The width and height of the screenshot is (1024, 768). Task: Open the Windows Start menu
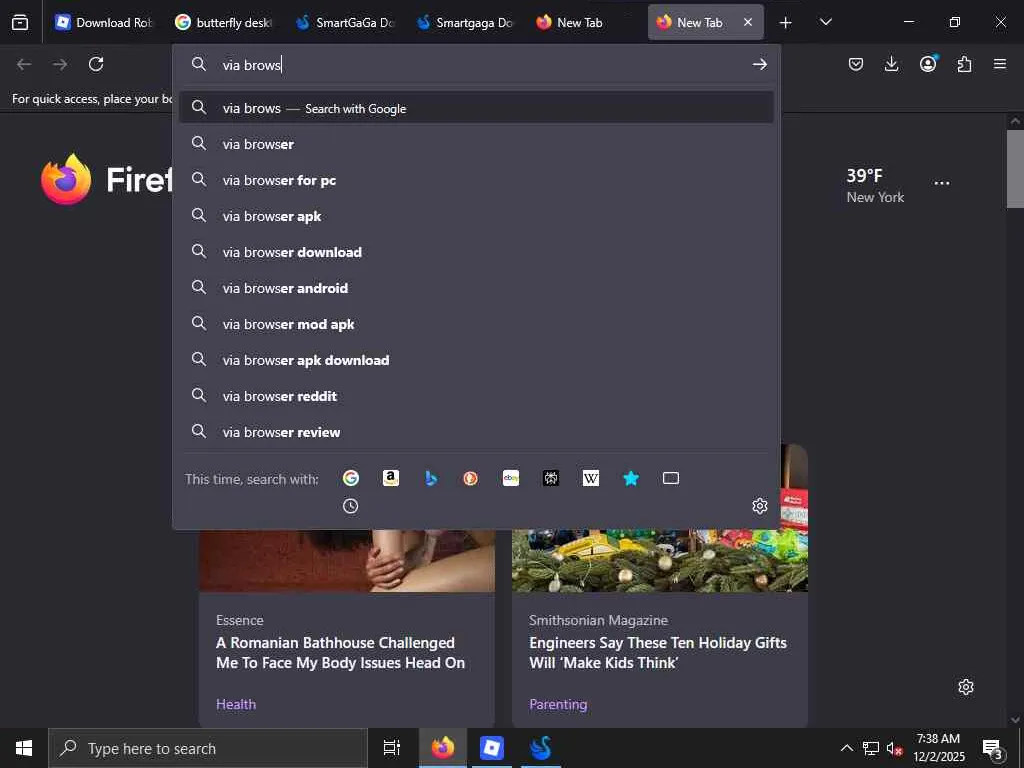[x=24, y=748]
